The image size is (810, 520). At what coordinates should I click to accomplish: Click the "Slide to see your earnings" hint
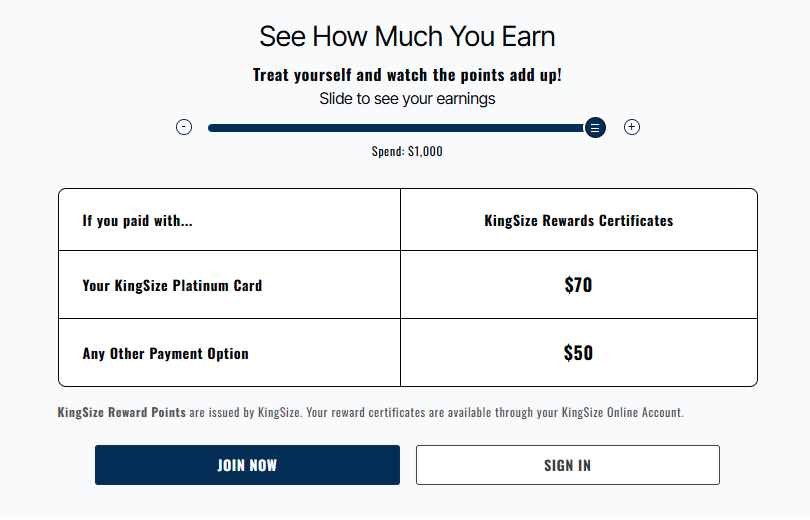(407, 99)
